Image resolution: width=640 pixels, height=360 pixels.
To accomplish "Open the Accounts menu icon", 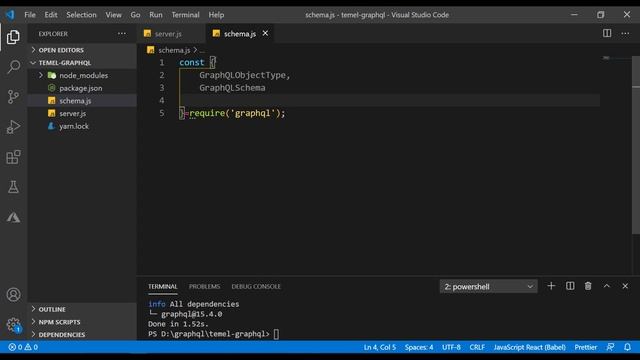I will [13, 295].
